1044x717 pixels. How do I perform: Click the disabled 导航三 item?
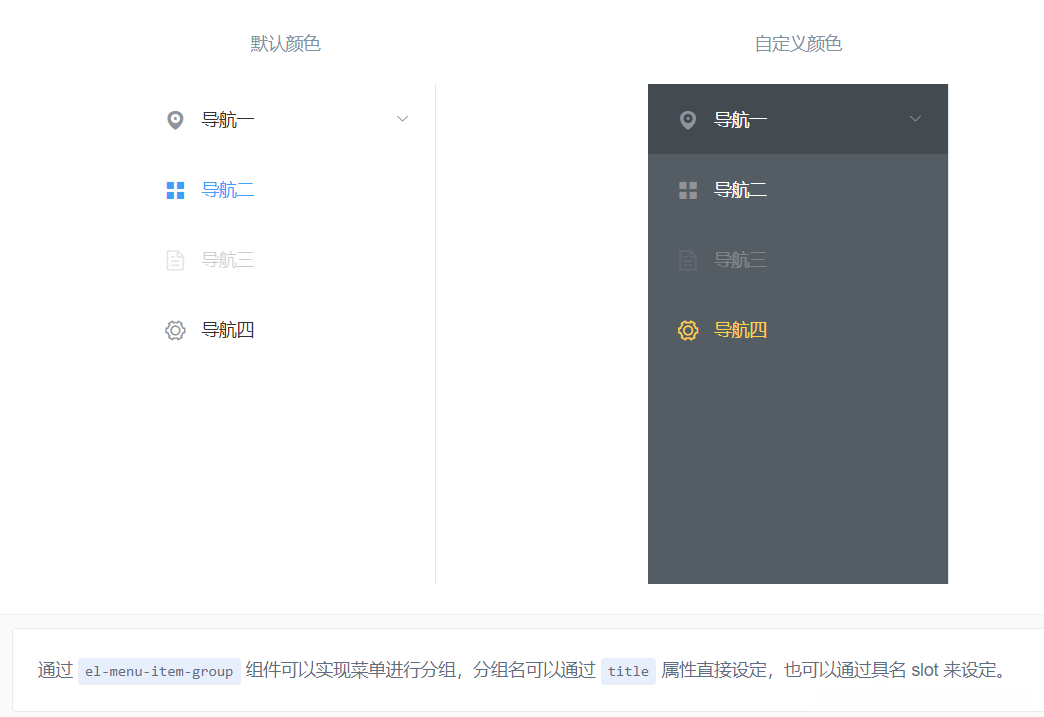click(x=228, y=259)
